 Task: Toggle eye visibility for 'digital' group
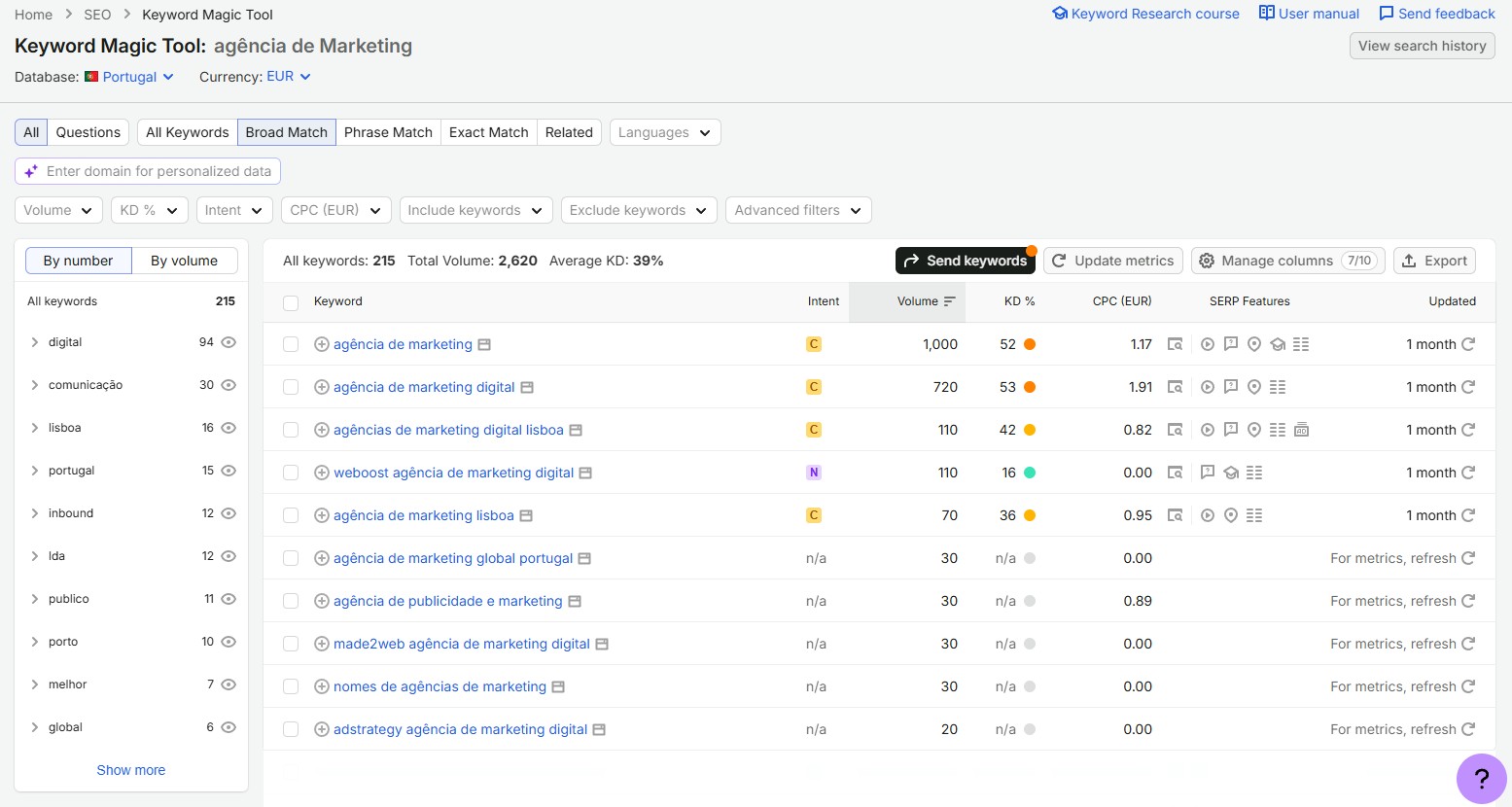pos(229,342)
